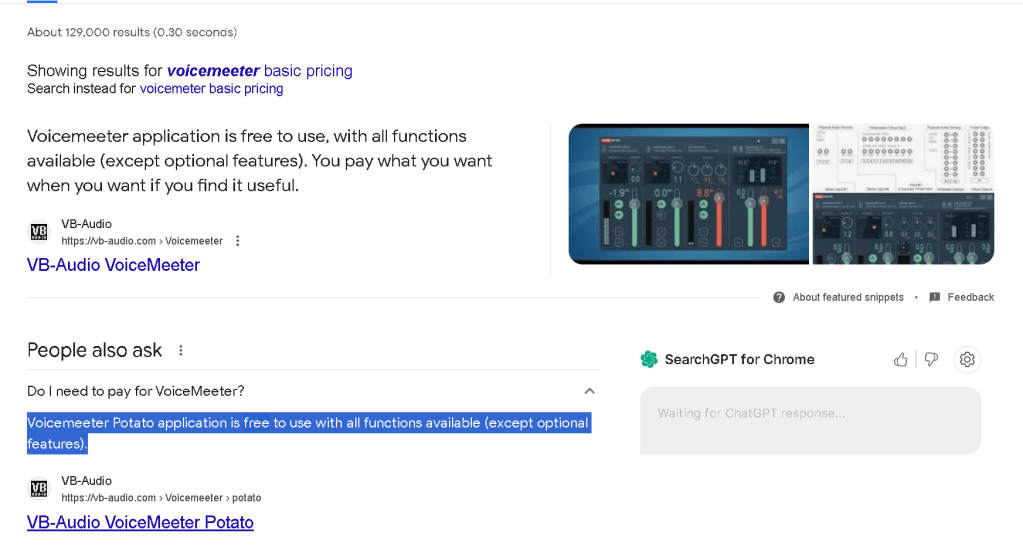Click the 'SearchGPT for Chrome' title
This screenshot has width=1023, height=550.
(x=739, y=359)
